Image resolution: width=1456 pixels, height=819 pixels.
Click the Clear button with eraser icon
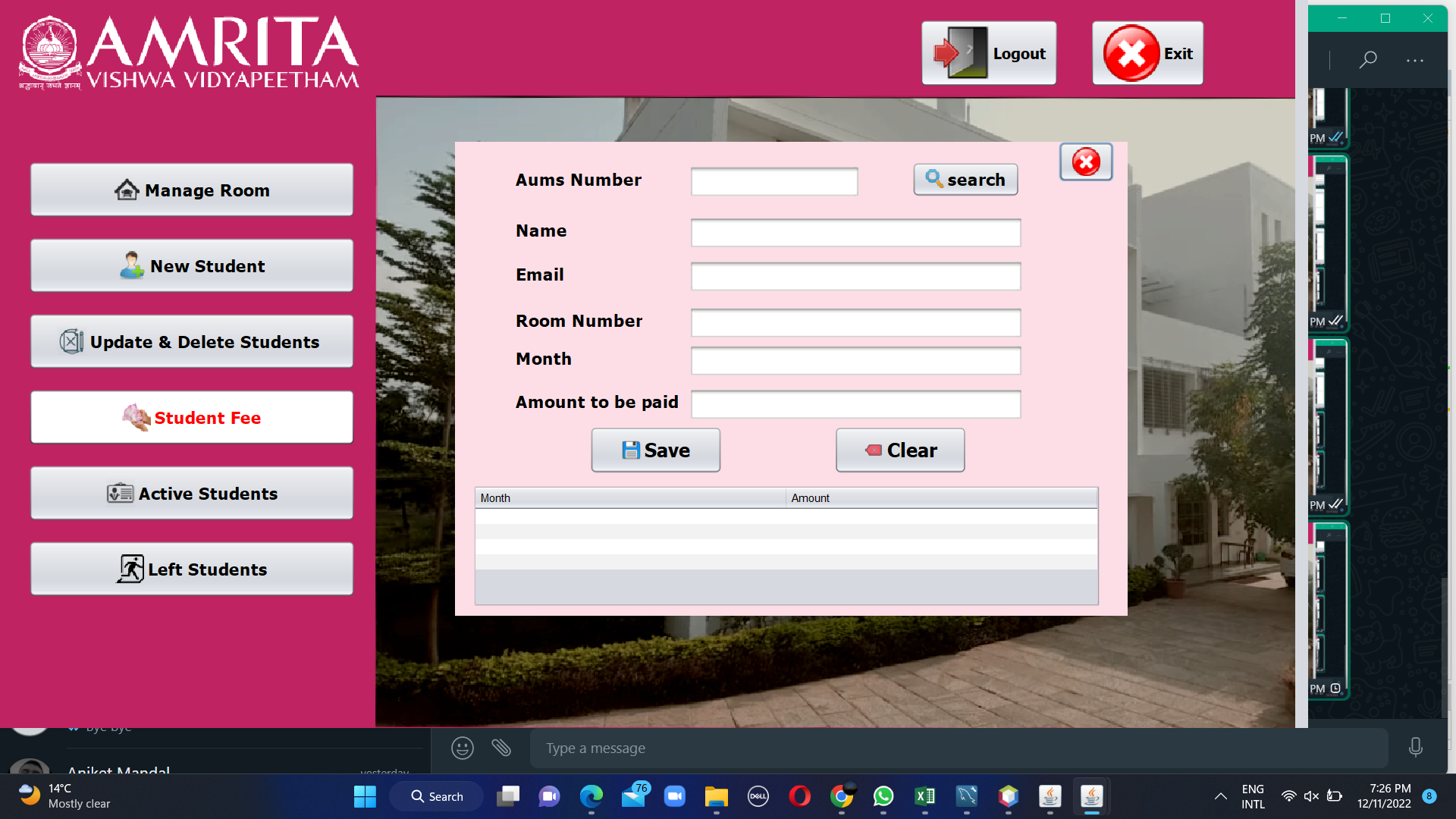tap(900, 450)
